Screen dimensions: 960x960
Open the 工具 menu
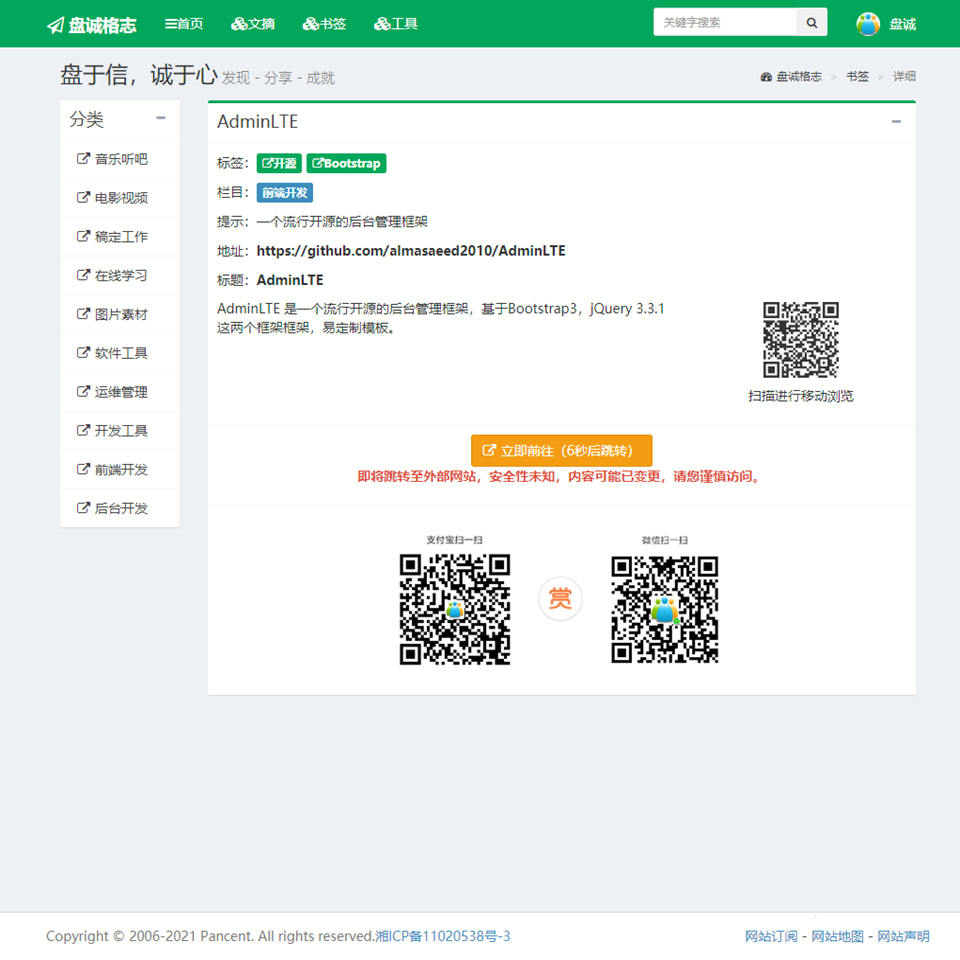pyautogui.click(x=396, y=24)
